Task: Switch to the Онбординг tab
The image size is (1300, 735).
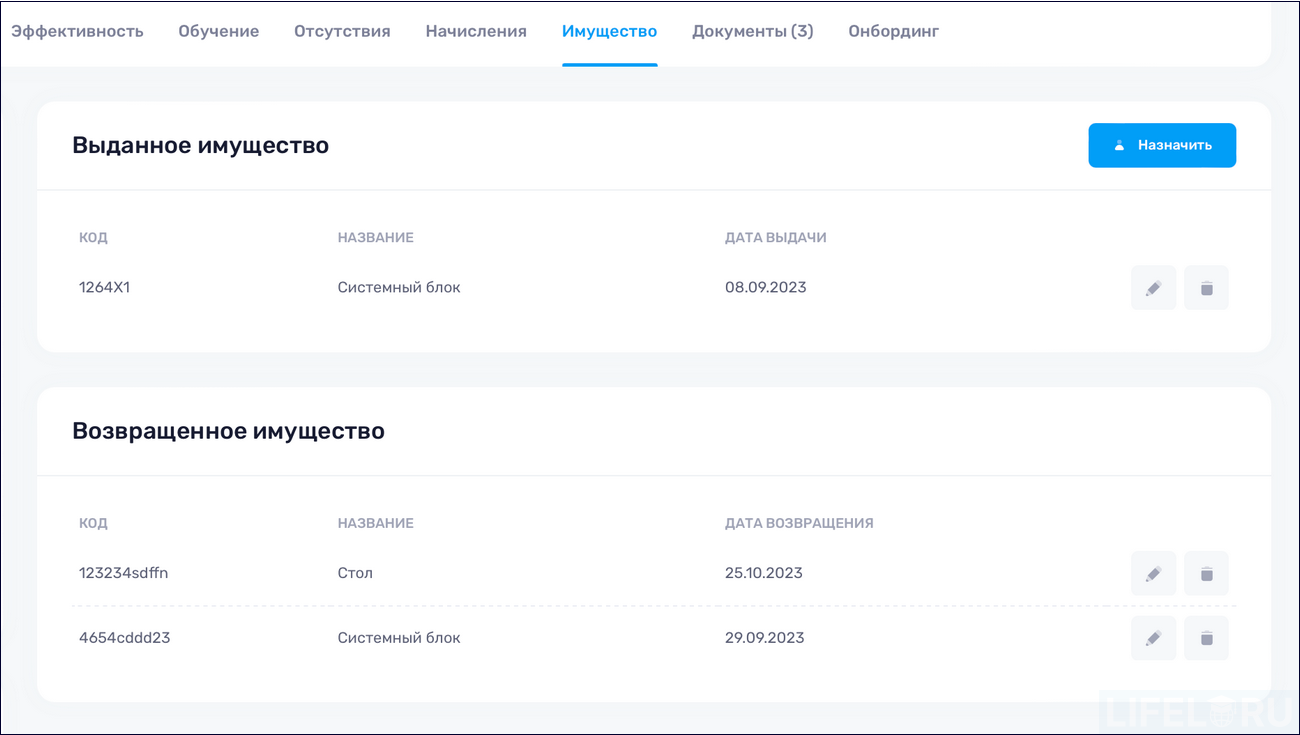Action: pyautogui.click(x=893, y=31)
